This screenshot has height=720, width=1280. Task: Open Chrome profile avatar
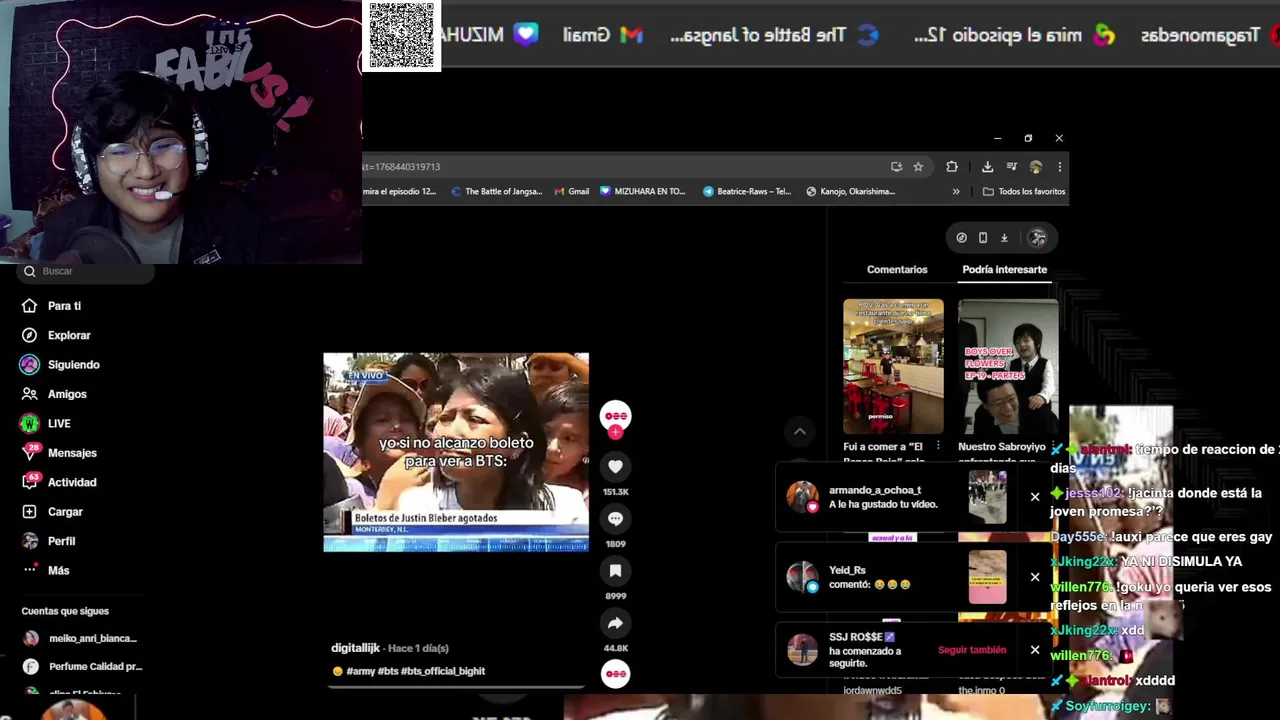(x=1035, y=167)
